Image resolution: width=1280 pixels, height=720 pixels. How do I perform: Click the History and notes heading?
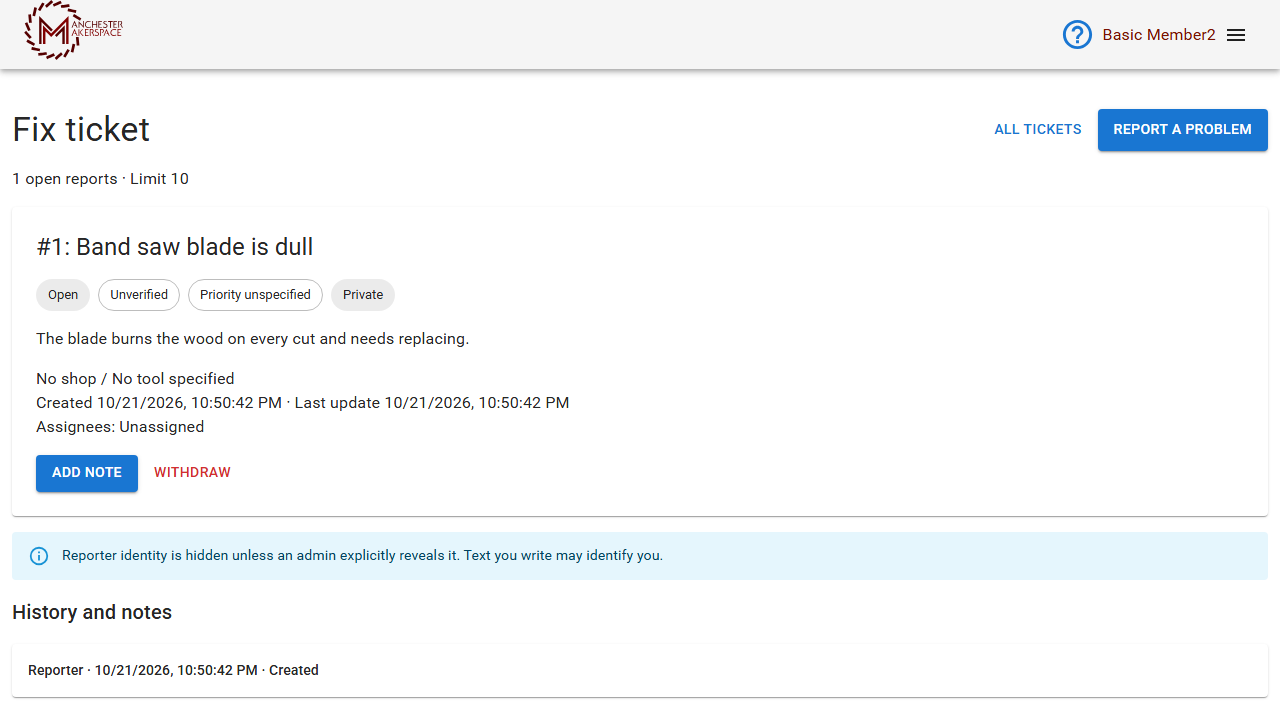point(92,613)
